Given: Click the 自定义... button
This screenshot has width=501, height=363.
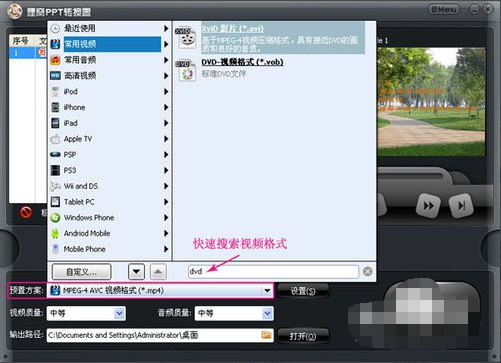Looking at the screenshot, I should tap(81, 272).
